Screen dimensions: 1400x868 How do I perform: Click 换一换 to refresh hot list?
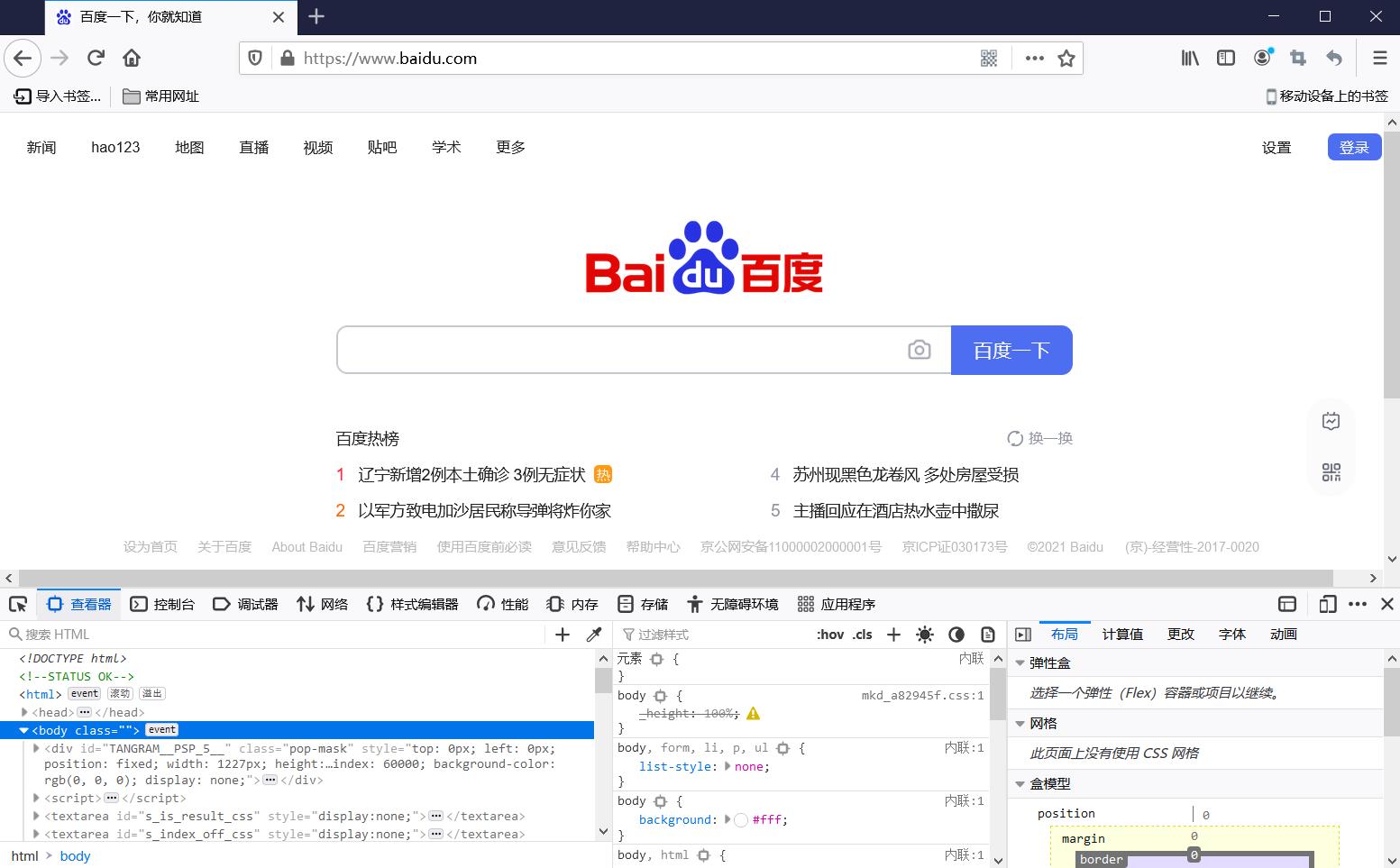point(1040,438)
